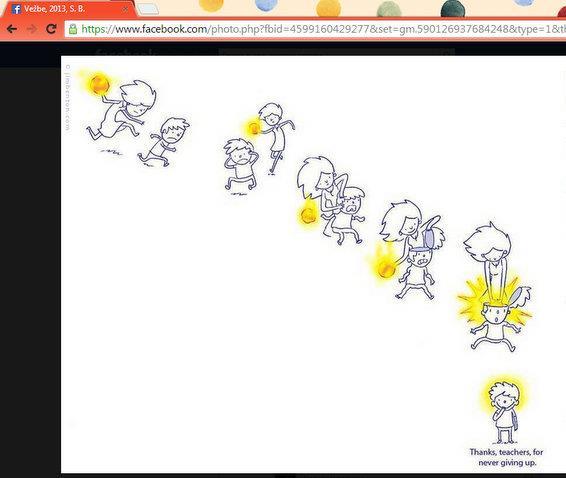Click the Facebook favicon in the tab
Screen dimensions: 566x478
[16, 9]
